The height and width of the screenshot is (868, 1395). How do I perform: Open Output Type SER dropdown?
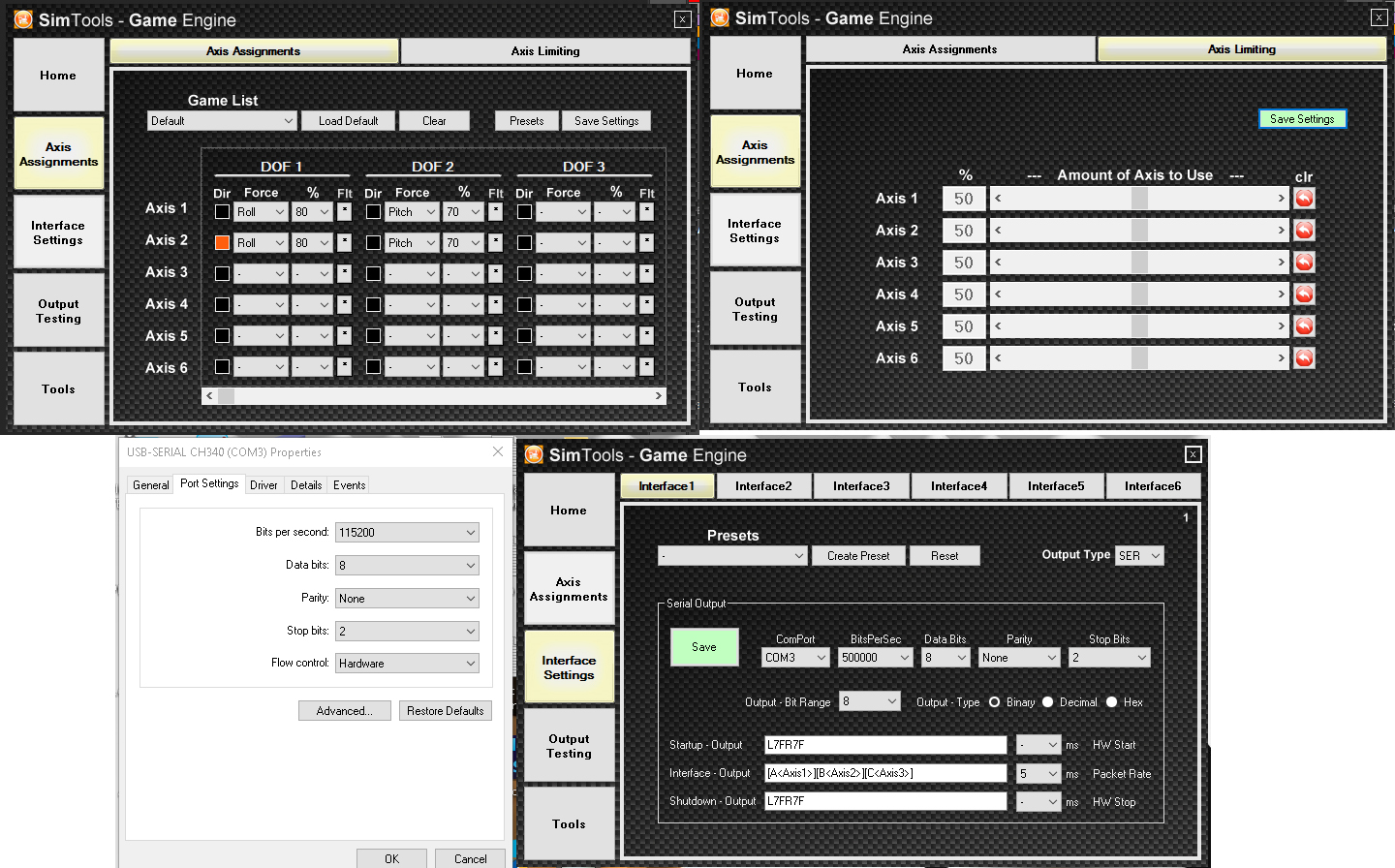1139,556
